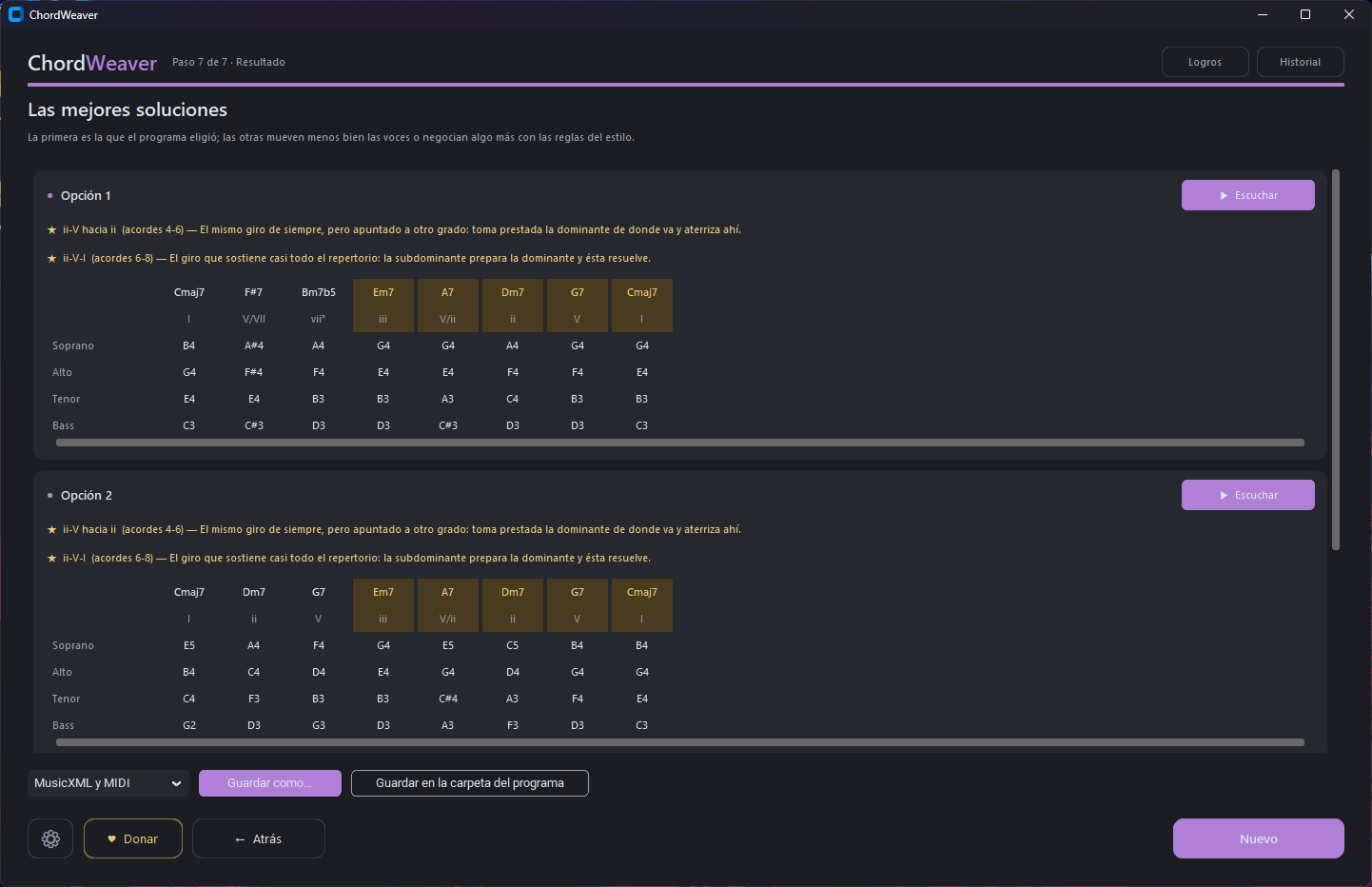Play Opción 1 with its Escuchar button
Screen dimensions: 1372x887
1247,195
